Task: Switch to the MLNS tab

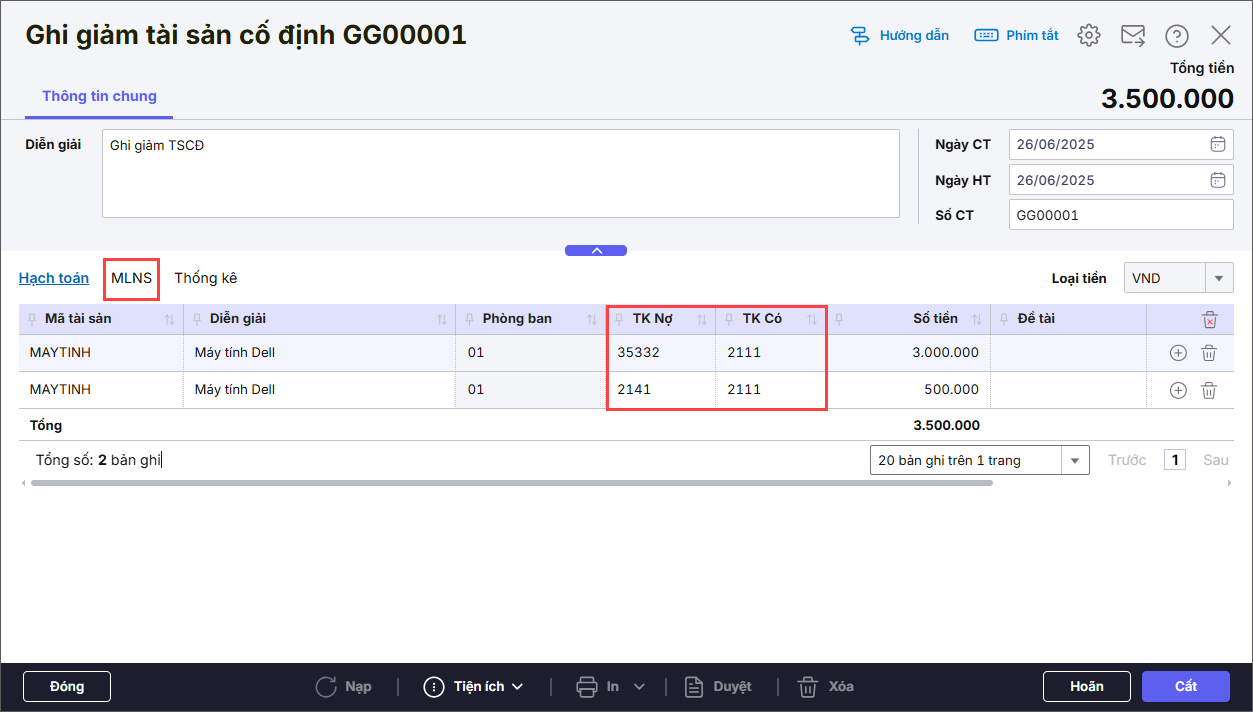Action: coord(131,278)
